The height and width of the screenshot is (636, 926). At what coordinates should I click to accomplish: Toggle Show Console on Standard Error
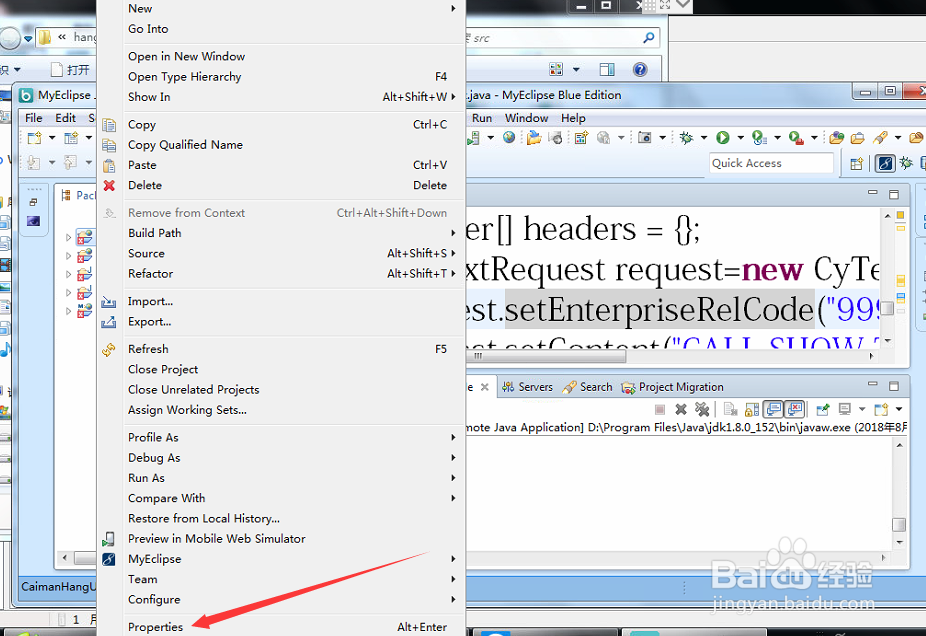click(795, 409)
